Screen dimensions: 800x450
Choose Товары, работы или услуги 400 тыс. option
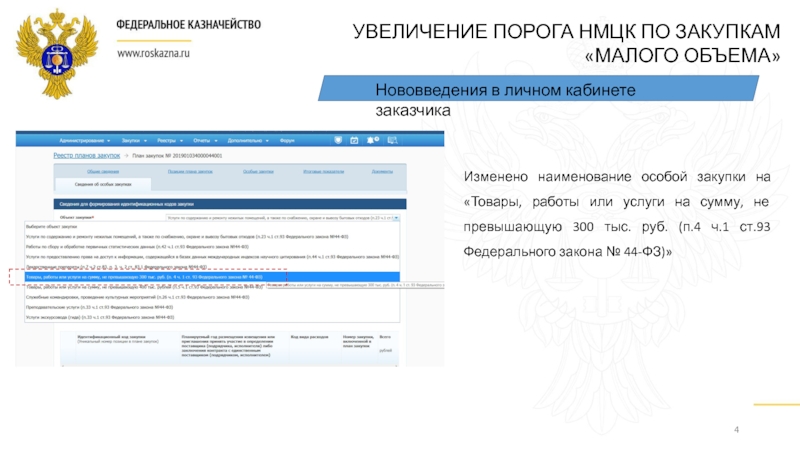coord(212,287)
